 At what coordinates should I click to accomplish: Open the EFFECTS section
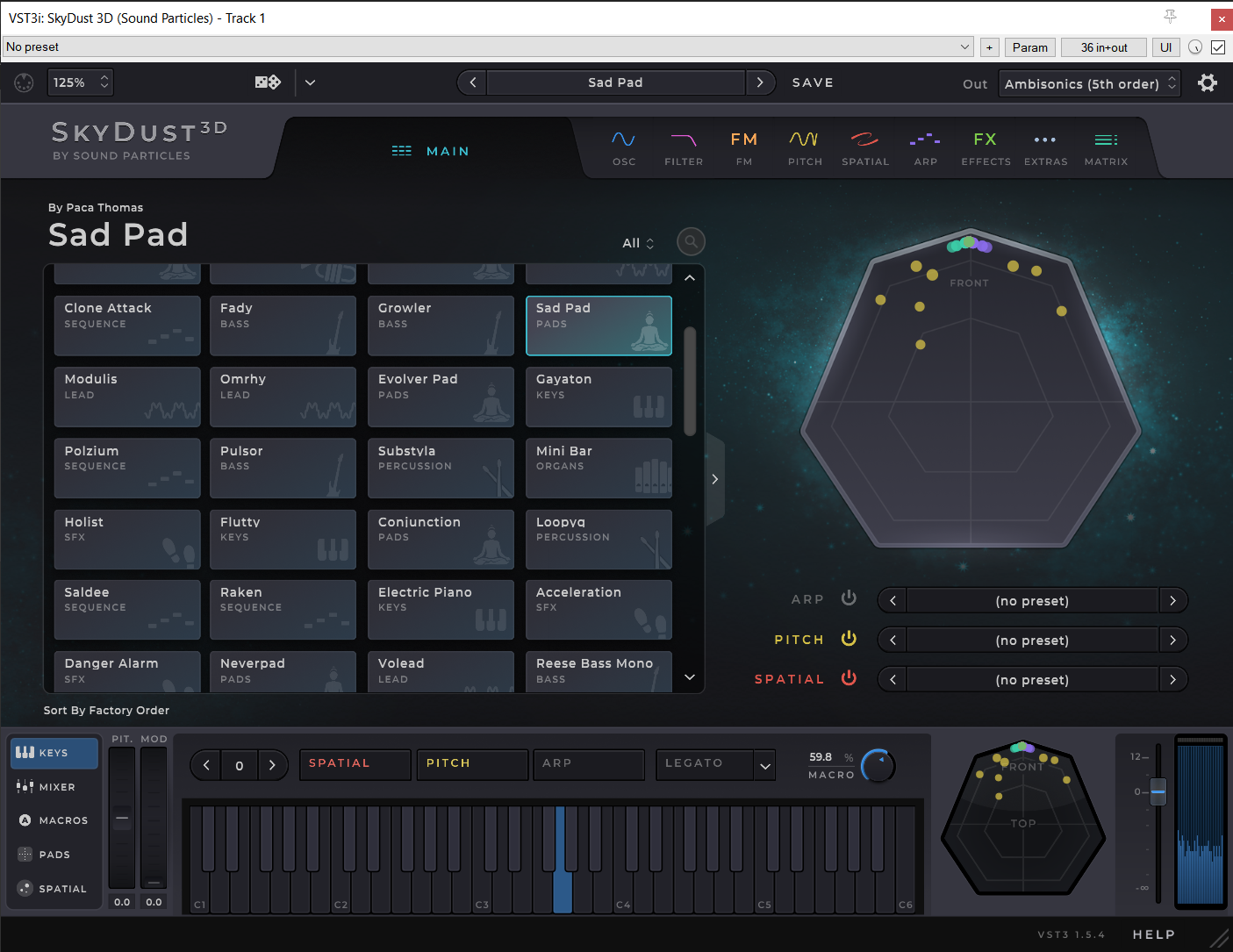(985, 147)
